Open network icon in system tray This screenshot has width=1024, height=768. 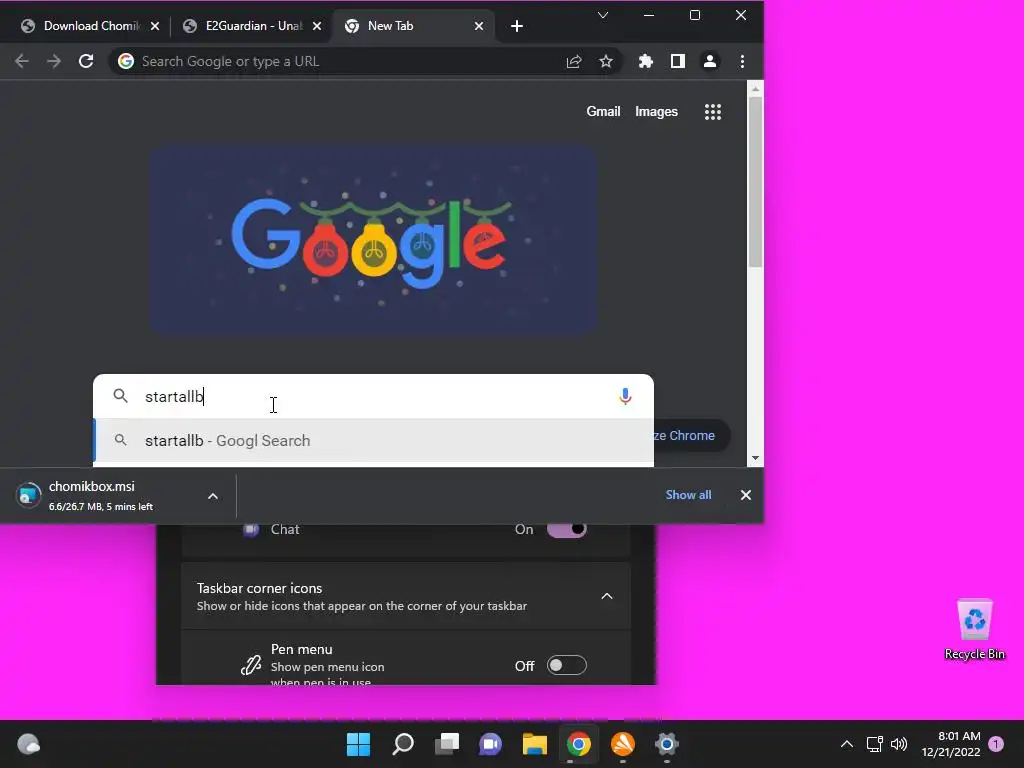tap(874, 744)
